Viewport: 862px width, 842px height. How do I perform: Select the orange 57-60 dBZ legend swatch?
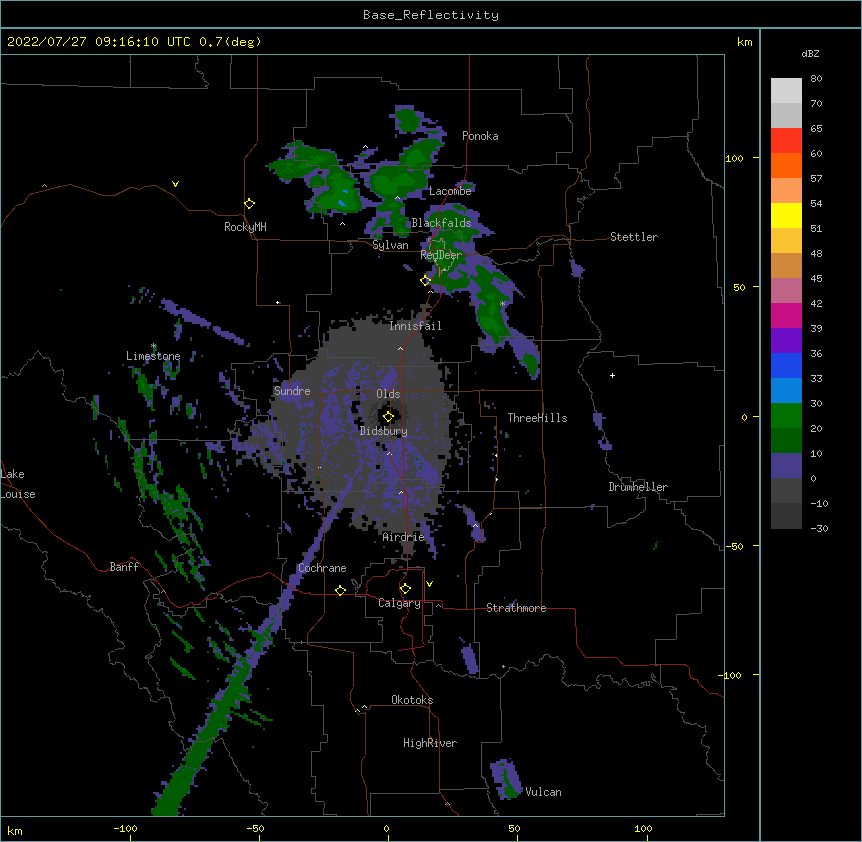[x=786, y=165]
